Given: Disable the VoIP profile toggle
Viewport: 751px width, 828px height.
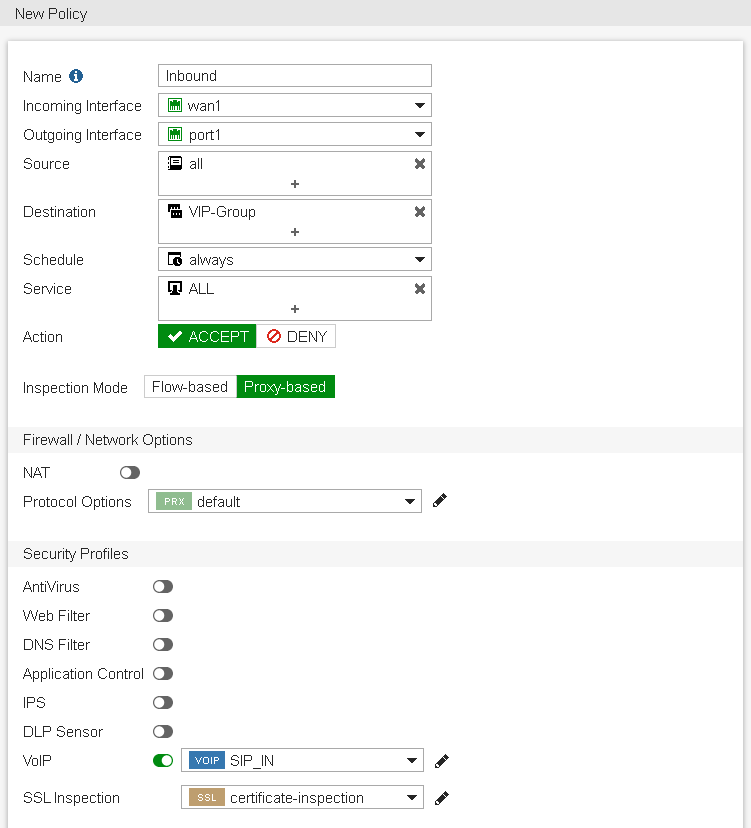Looking at the screenshot, I should (x=162, y=760).
